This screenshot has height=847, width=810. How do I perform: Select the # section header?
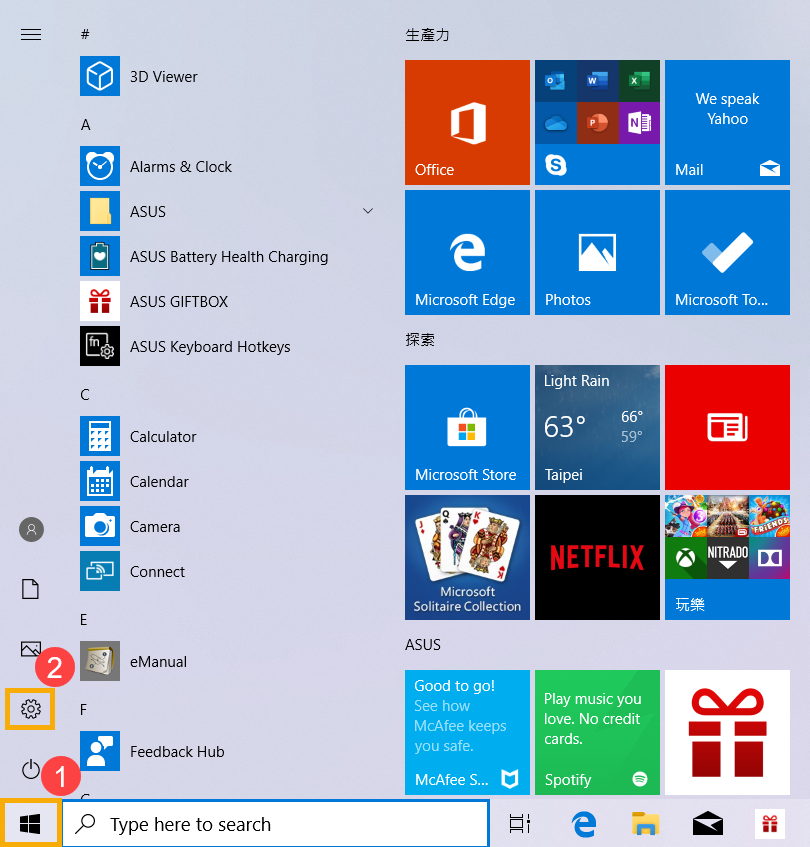tap(85, 35)
